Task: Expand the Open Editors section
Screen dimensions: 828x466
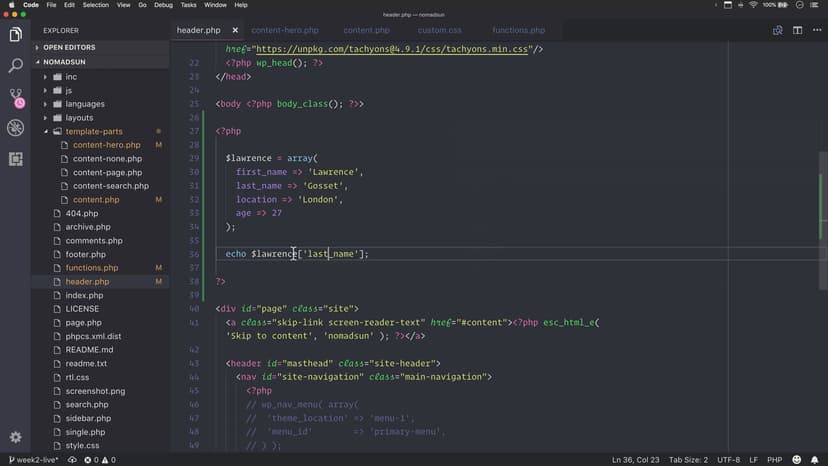Action: (x=68, y=47)
